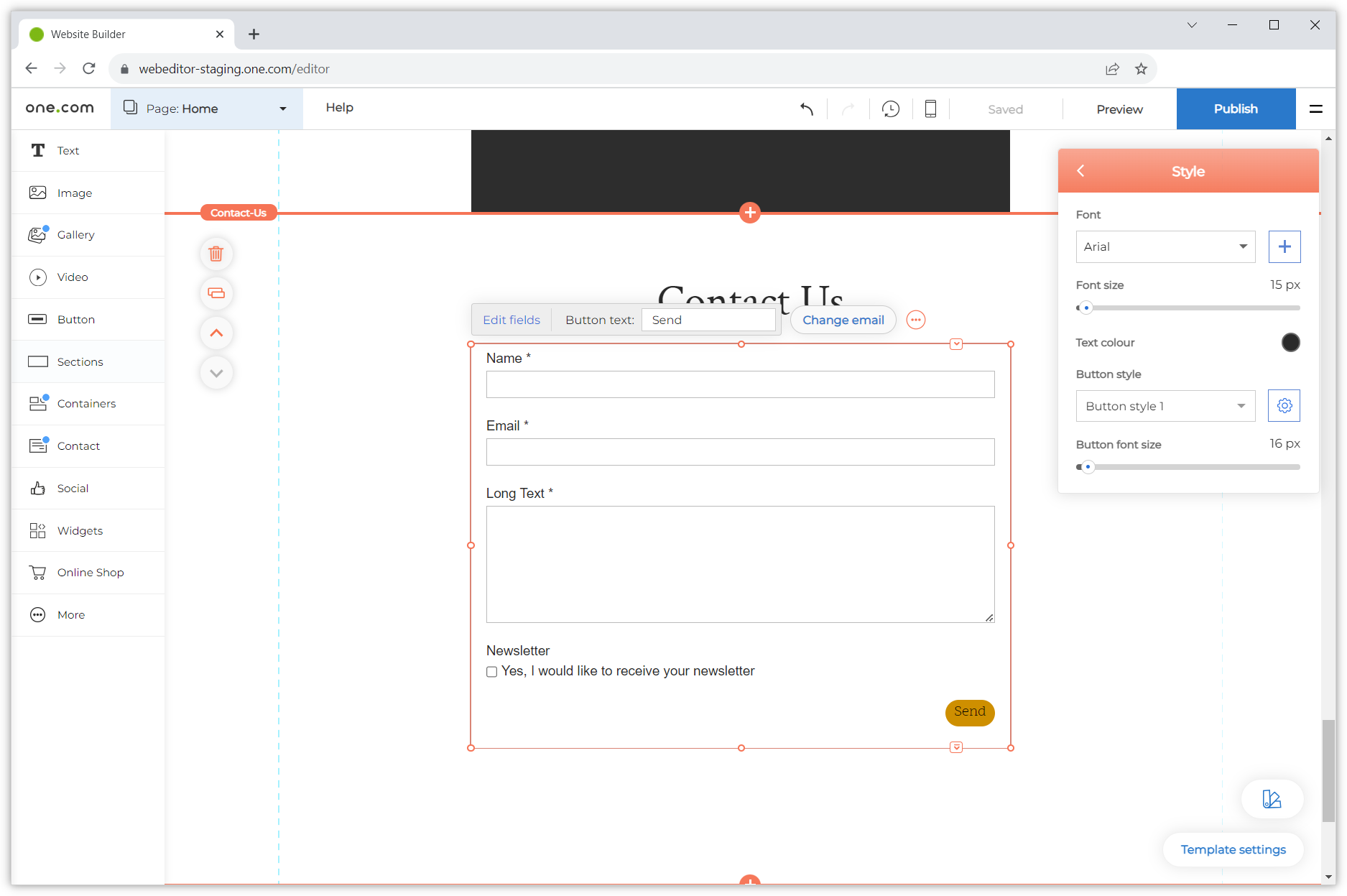1347x896 pixels.
Task: Open the More components panel
Action: (88, 615)
